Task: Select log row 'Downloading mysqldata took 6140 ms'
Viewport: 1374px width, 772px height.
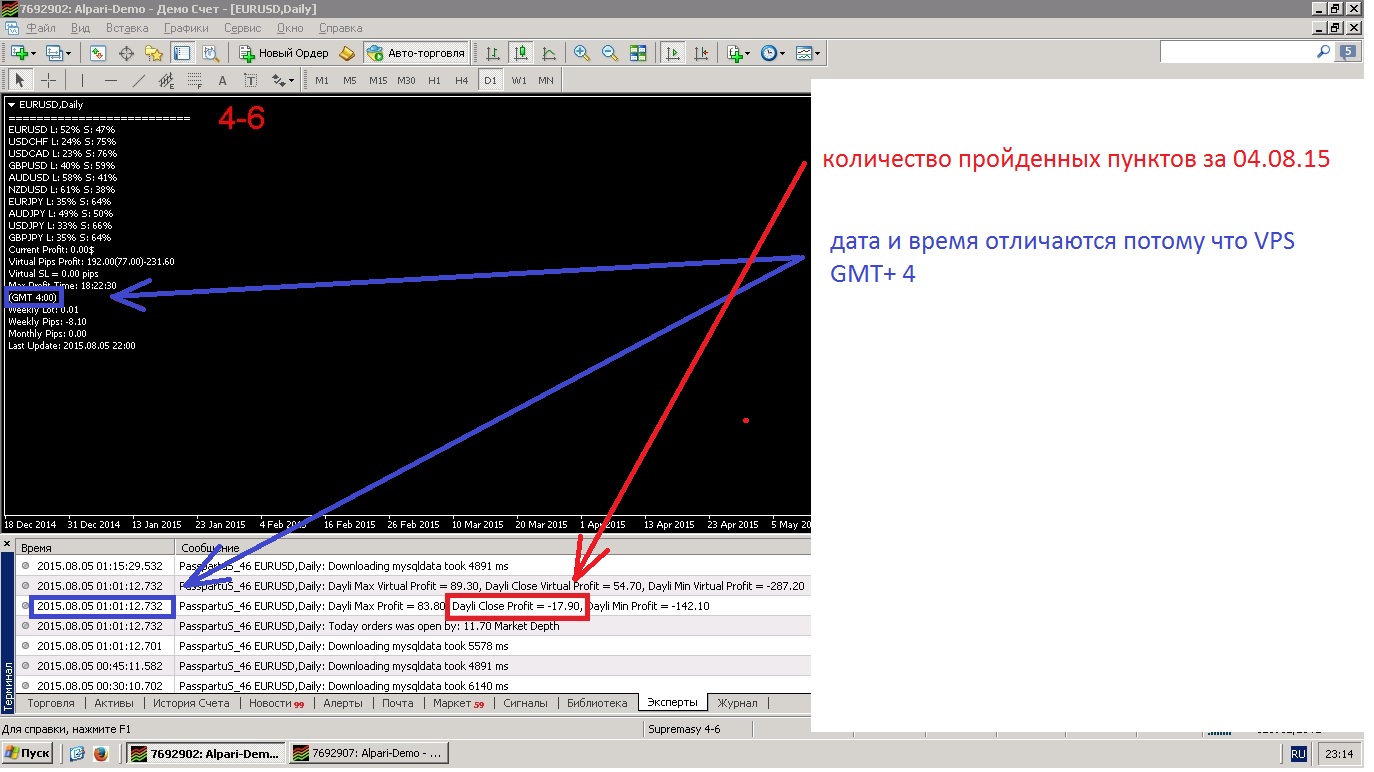Action: coord(412,686)
